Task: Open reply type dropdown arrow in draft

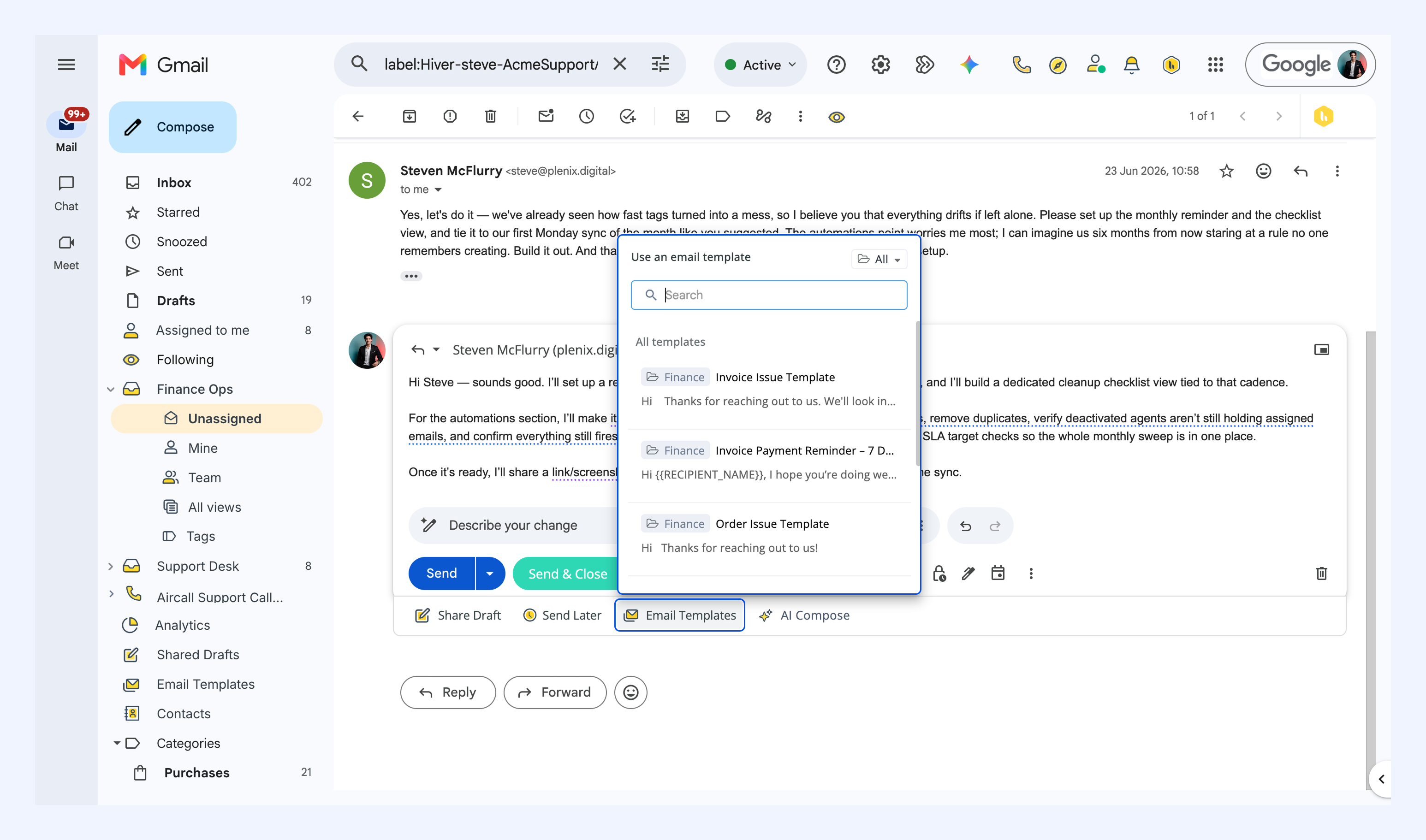Action: tap(436, 349)
